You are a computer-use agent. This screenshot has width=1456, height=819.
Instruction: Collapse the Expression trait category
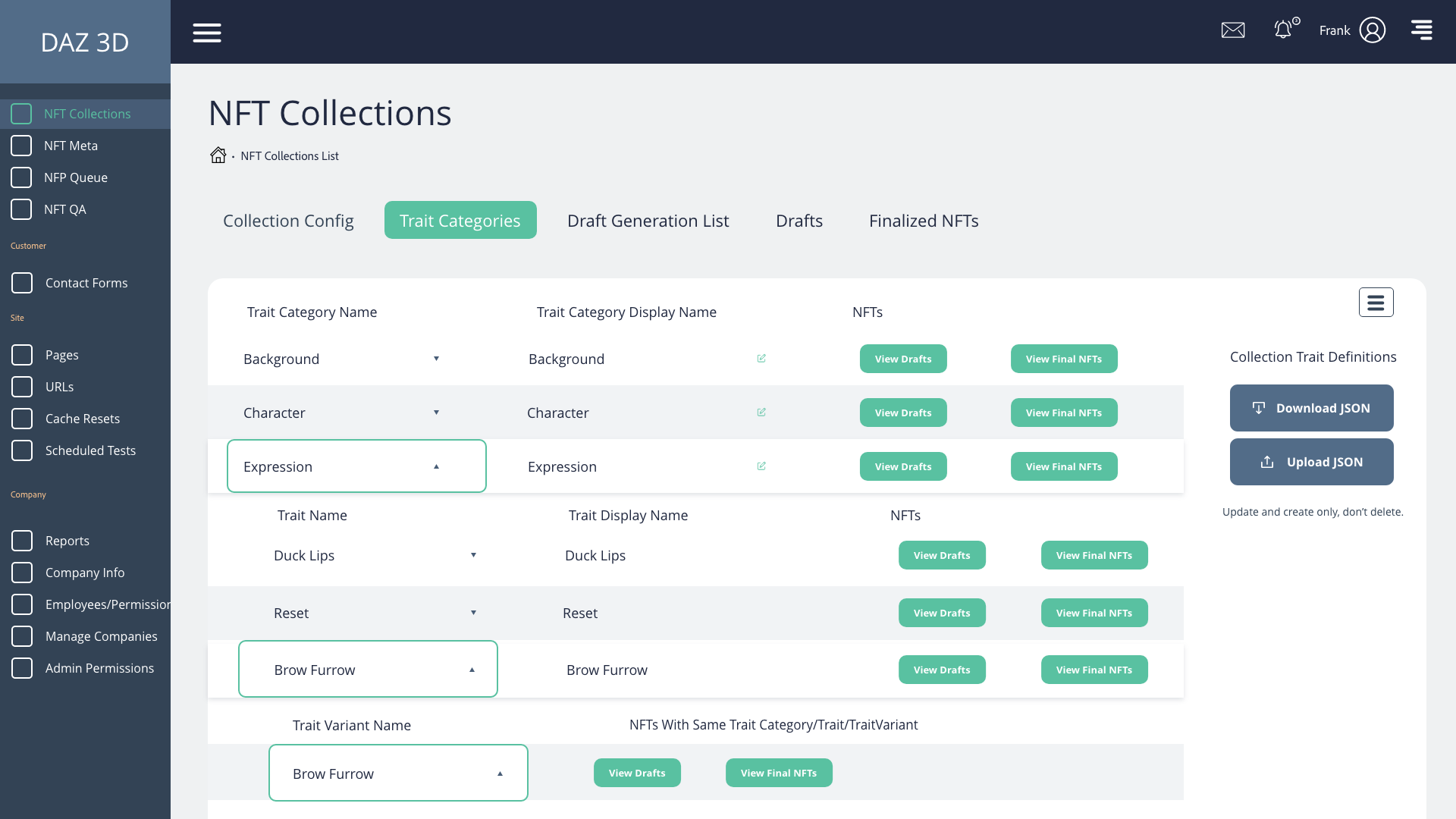coord(436,466)
